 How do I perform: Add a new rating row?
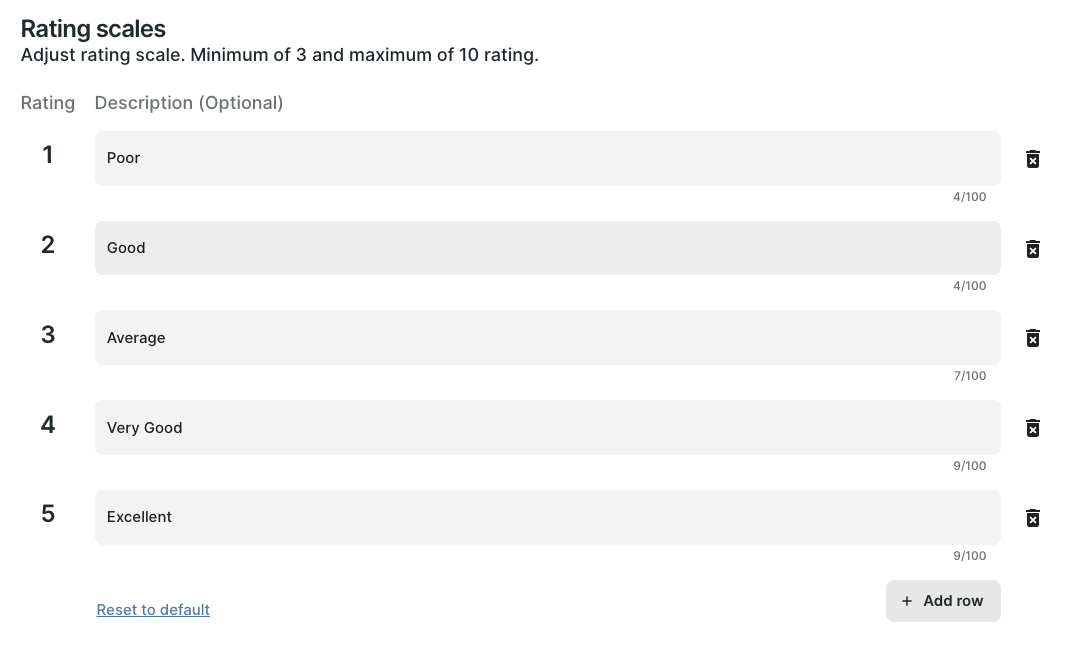tap(942, 601)
